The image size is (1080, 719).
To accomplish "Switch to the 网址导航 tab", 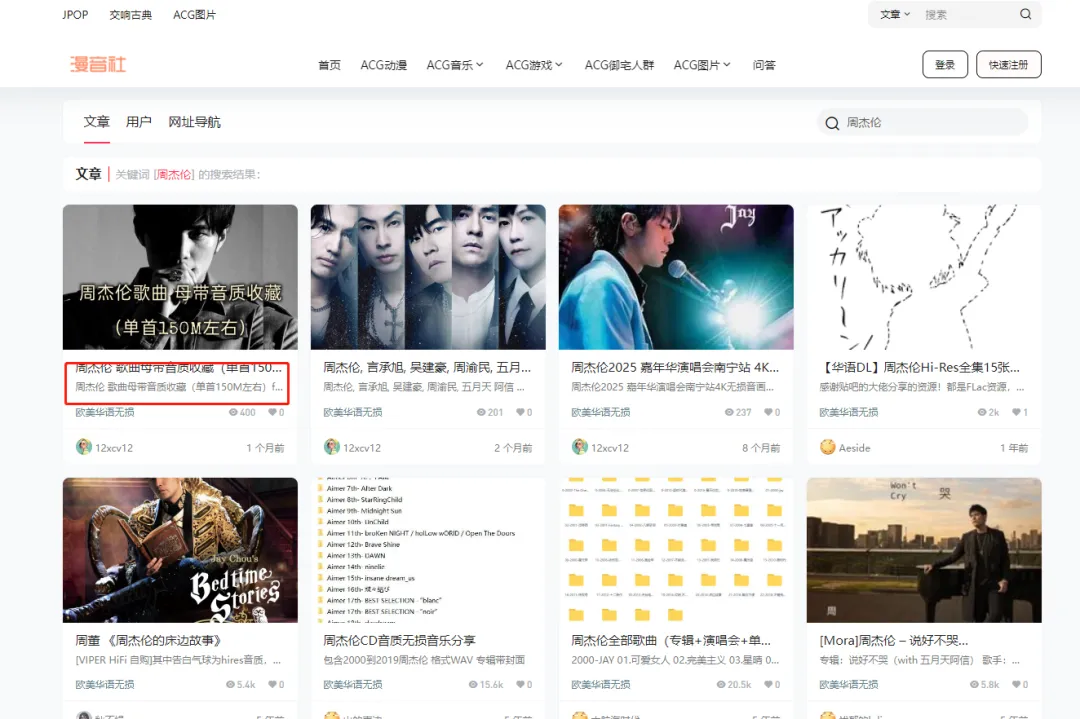I will [x=194, y=122].
